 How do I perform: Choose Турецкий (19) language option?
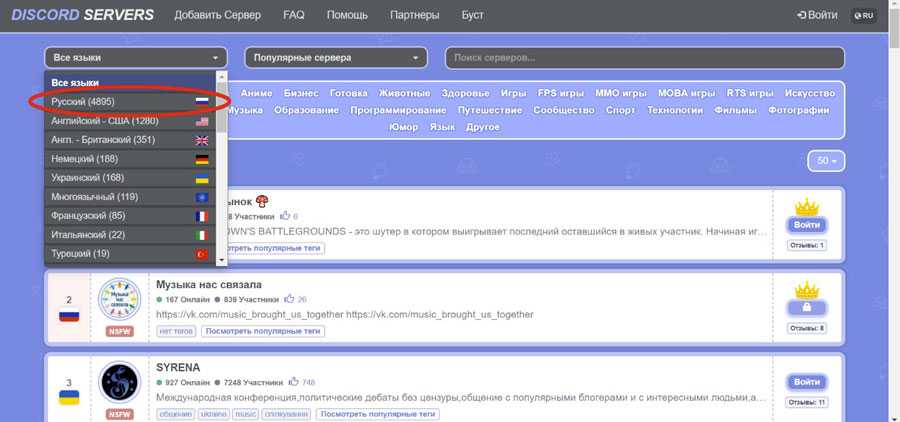(130, 253)
